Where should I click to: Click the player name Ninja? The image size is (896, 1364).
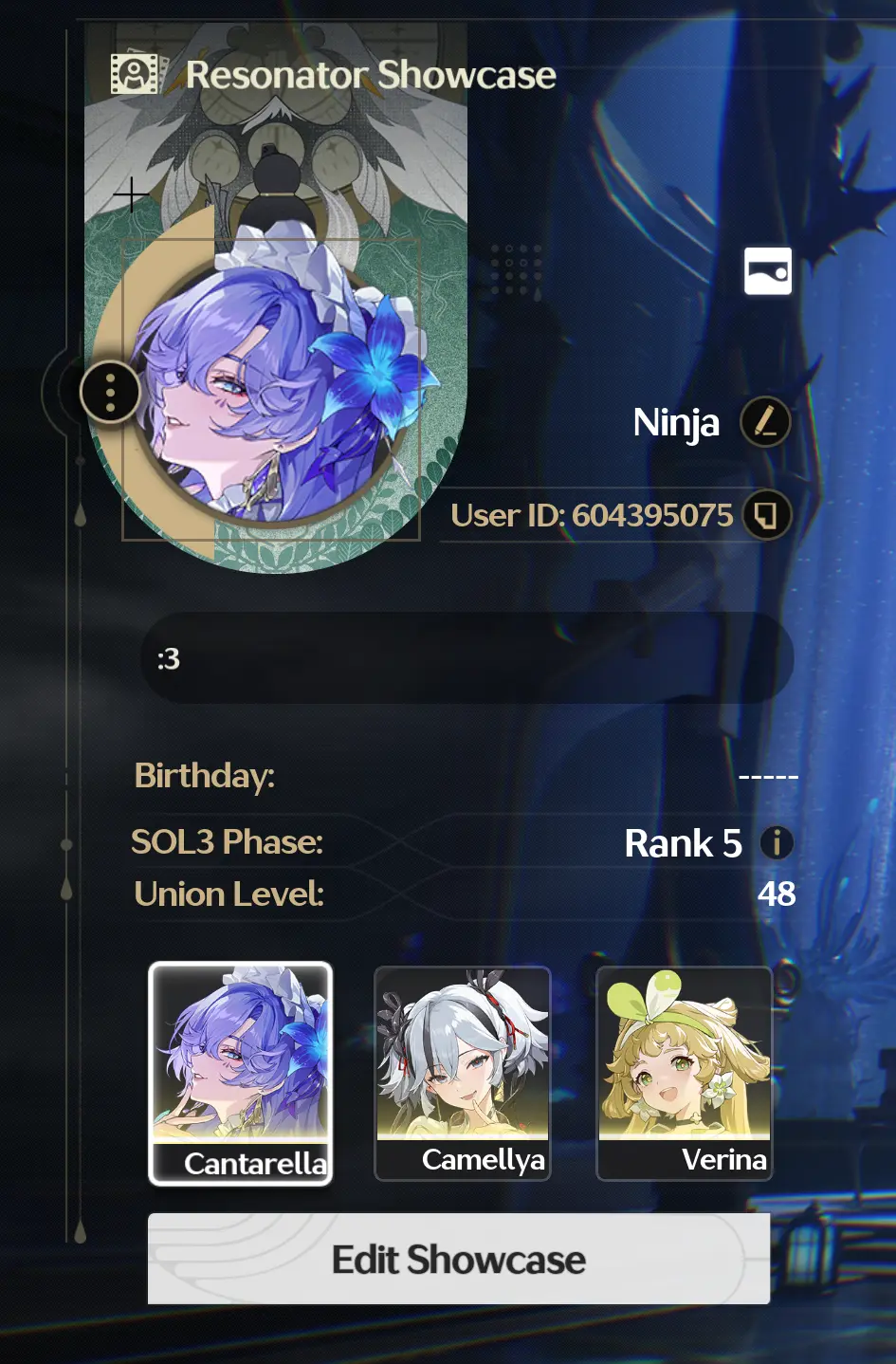pyautogui.click(x=676, y=423)
